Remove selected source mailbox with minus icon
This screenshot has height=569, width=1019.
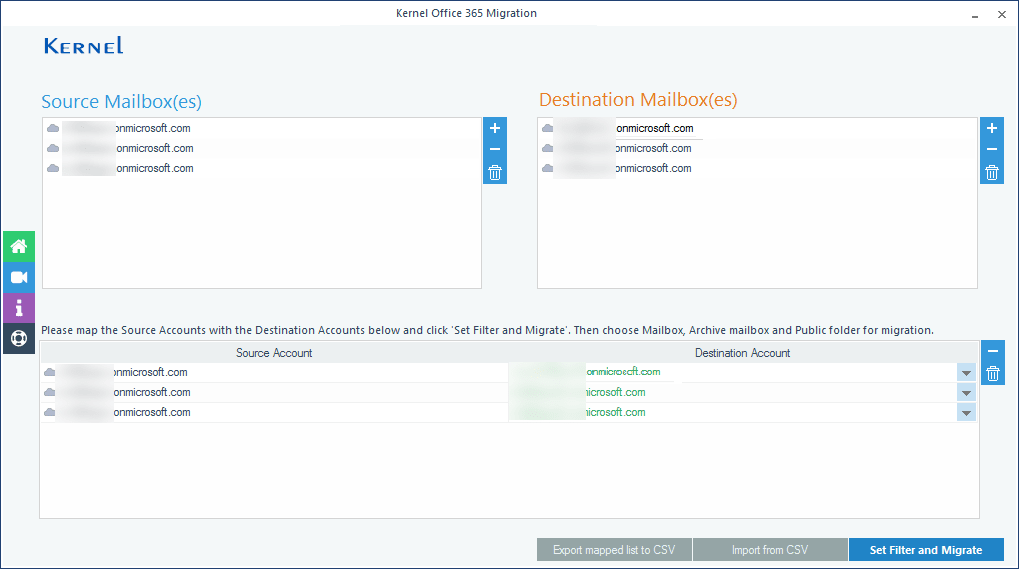point(495,149)
